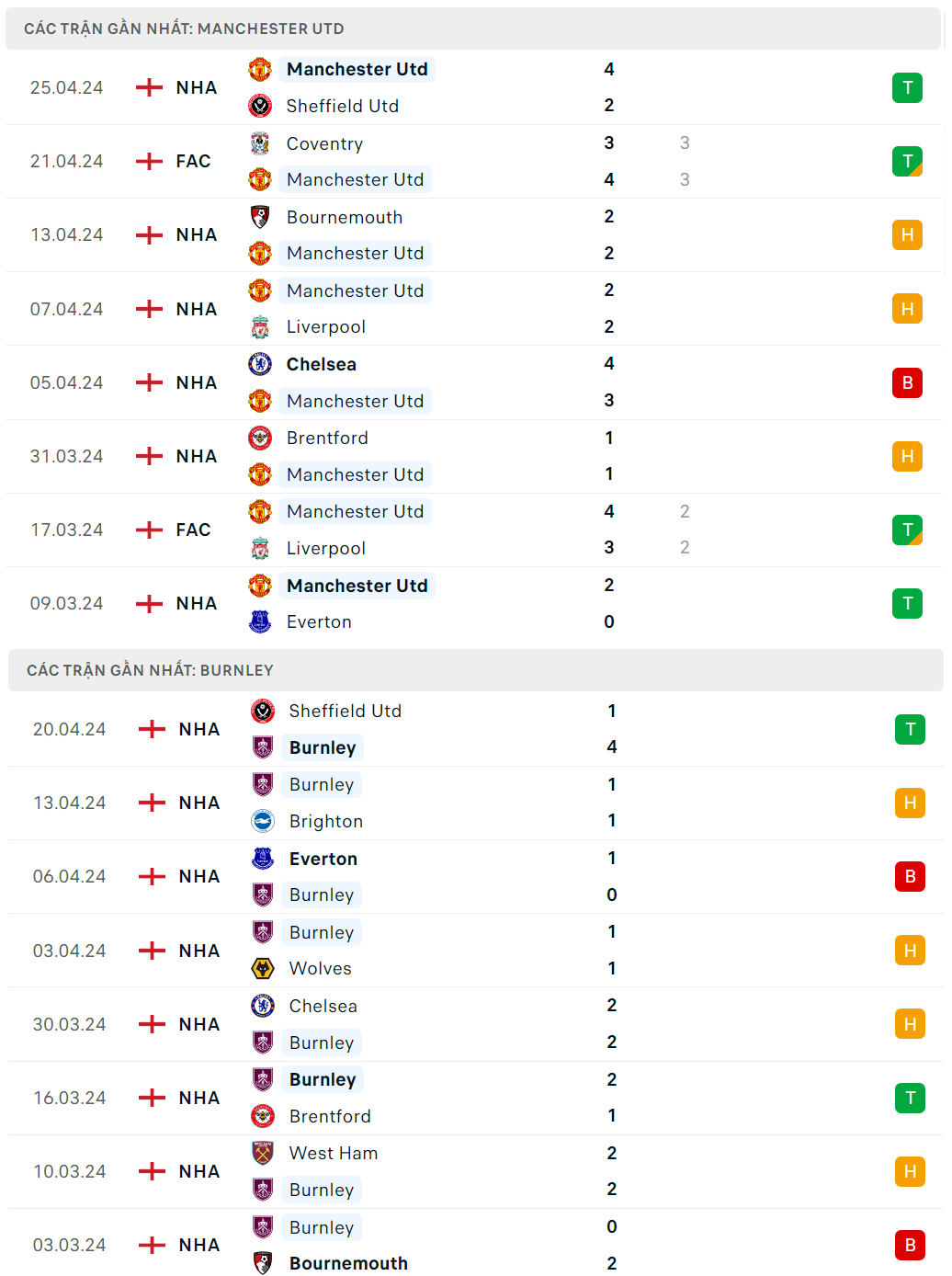Click the 20.04.24 match date for Burnley

(x=70, y=730)
